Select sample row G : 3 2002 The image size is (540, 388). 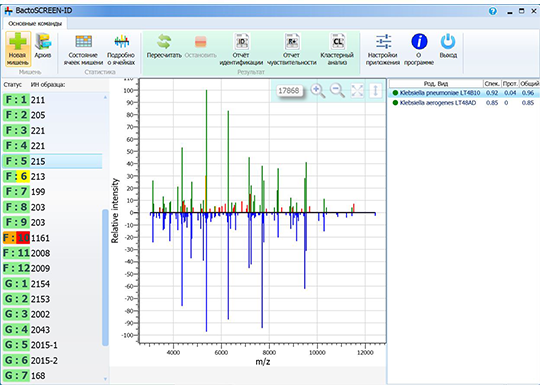pos(52,314)
